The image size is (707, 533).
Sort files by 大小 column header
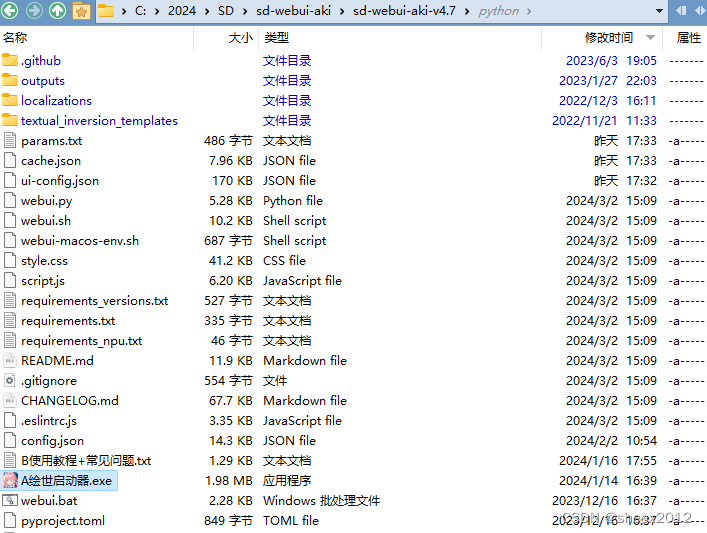point(240,37)
